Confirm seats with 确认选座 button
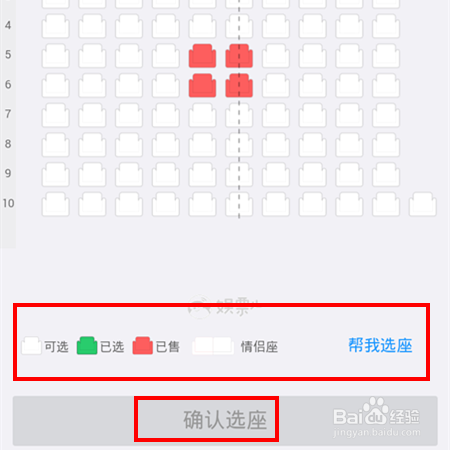This screenshot has height=450, width=450. point(225,421)
